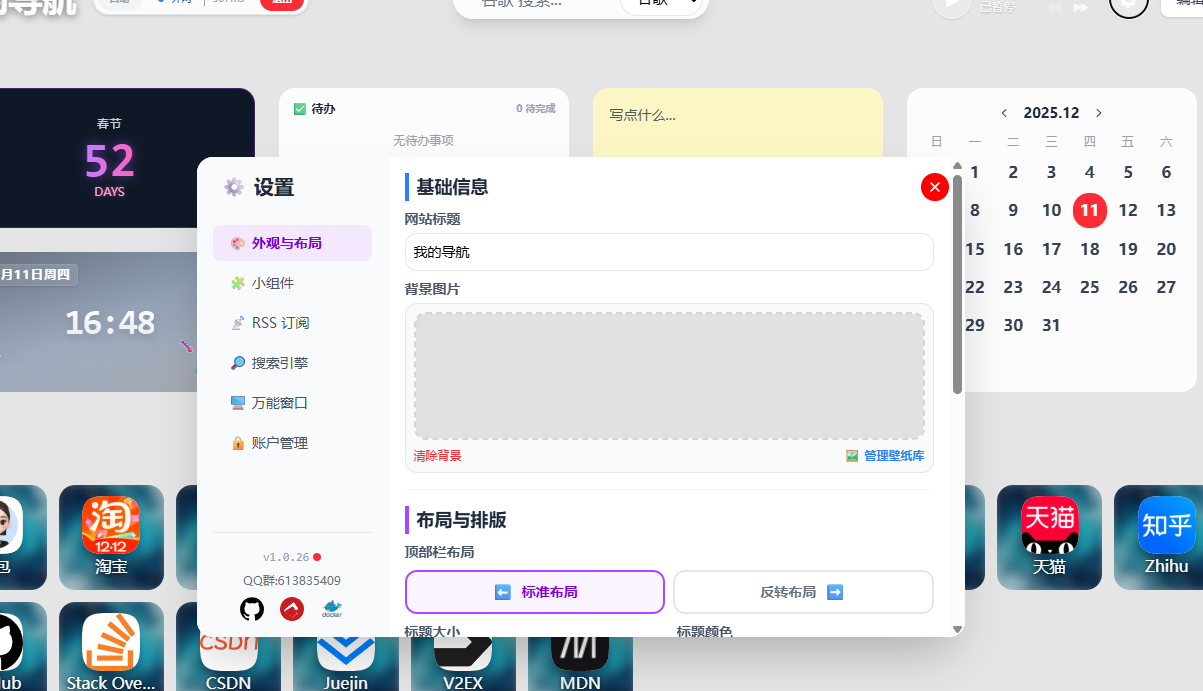Switch to the 反转布局 layout option
This screenshot has height=691, width=1203.
tap(803, 592)
